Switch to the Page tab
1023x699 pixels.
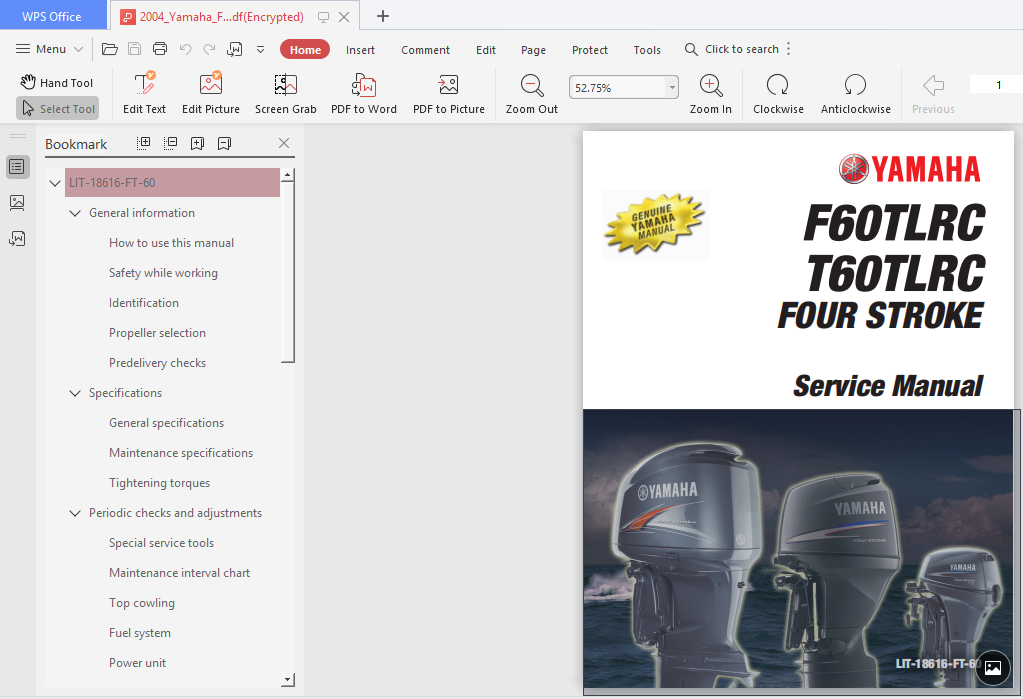[533, 50]
